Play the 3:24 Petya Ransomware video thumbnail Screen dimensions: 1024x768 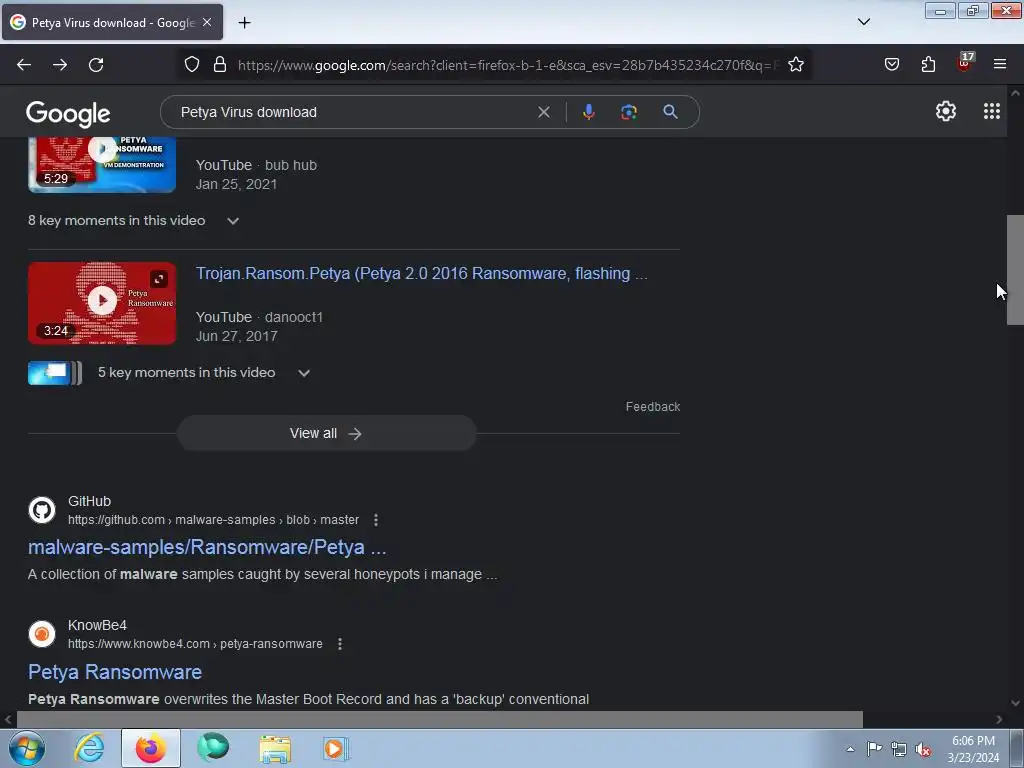coord(102,303)
